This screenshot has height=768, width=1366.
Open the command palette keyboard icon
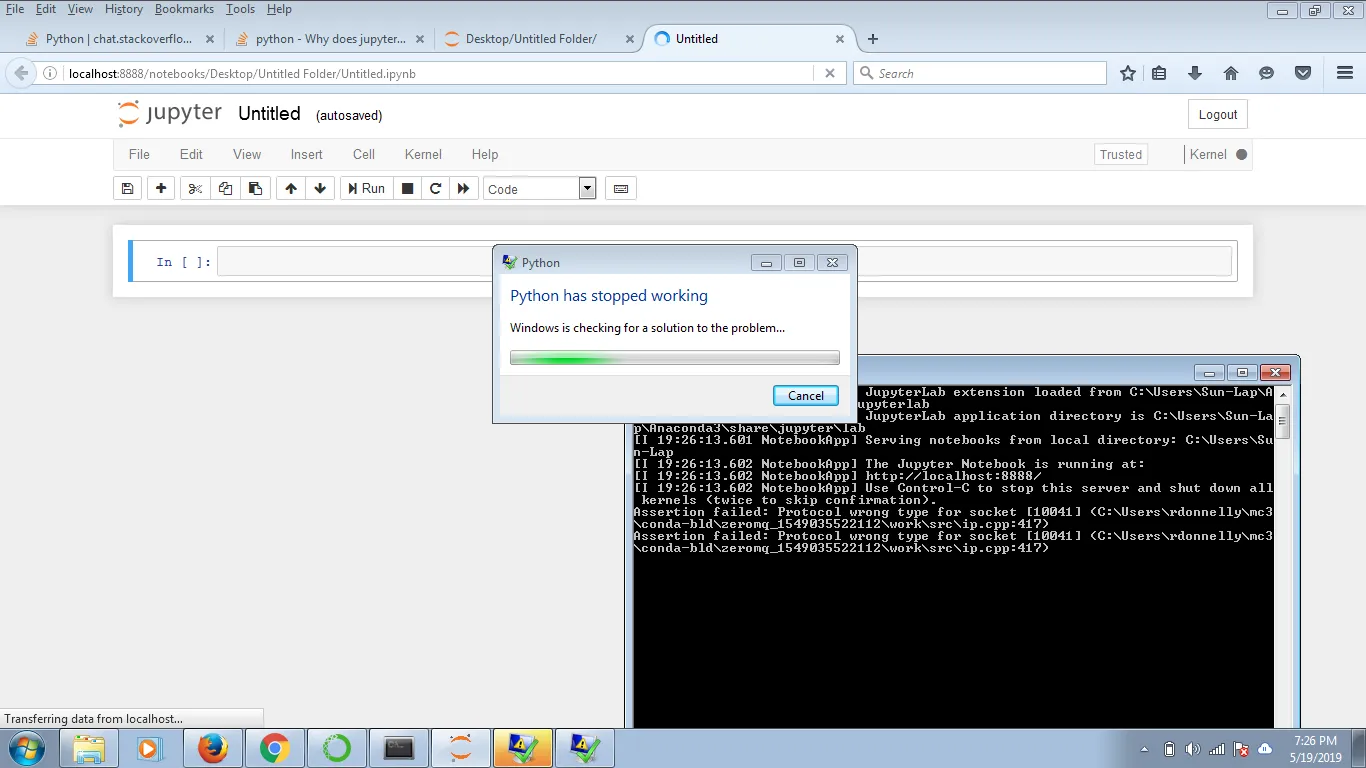coord(621,188)
